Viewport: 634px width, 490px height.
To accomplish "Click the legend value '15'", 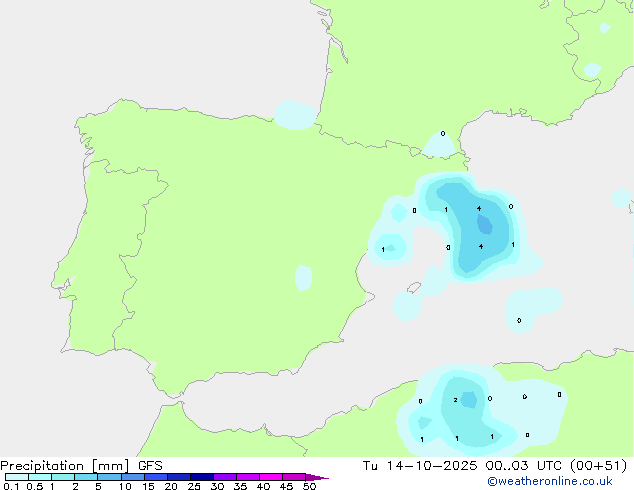I will pyautogui.click(x=148, y=486).
